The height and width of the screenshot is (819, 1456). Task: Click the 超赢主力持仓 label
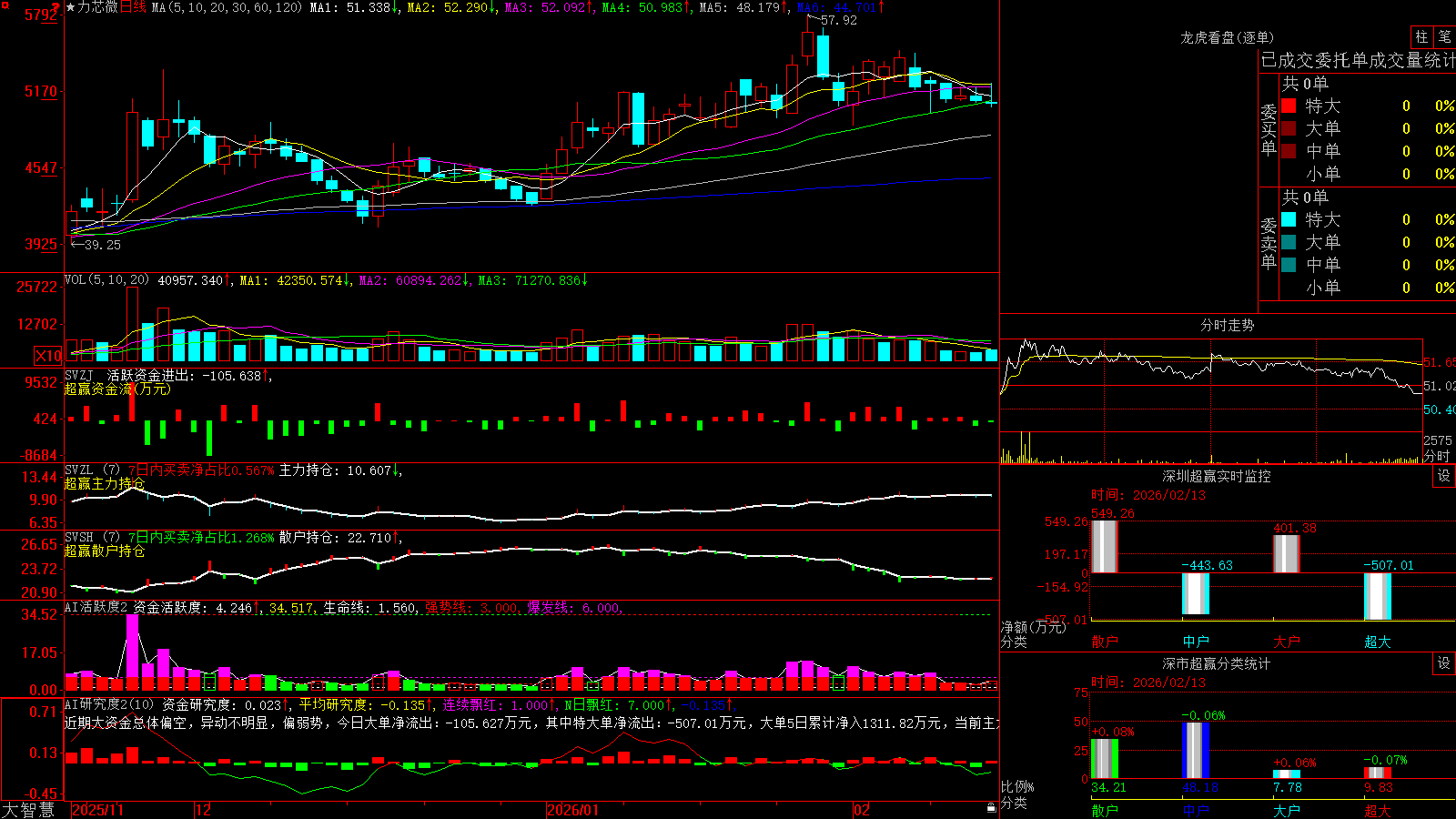pos(105,483)
